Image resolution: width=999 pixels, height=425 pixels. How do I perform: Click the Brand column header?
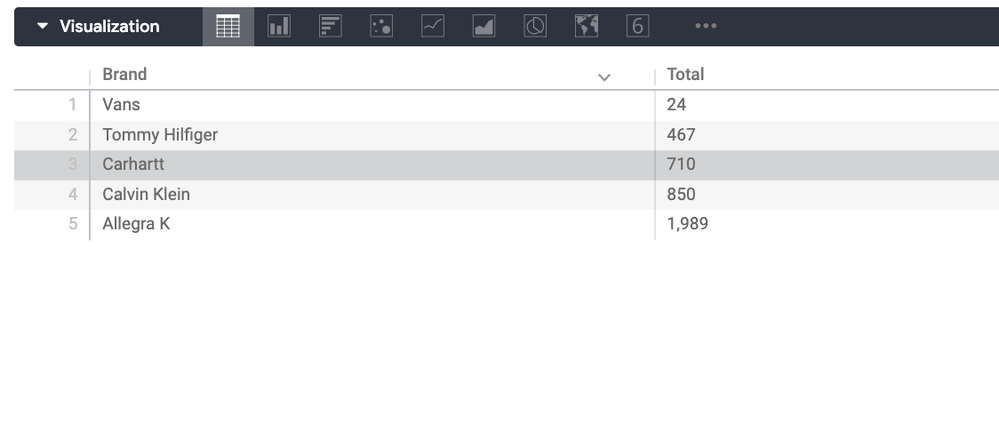[x=125, y=75]
